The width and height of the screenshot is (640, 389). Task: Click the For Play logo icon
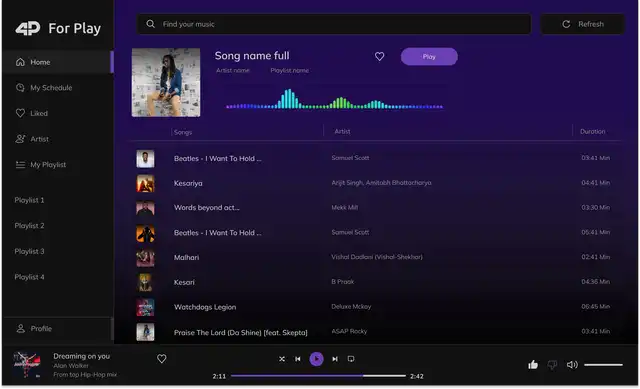[x=28, y=28]
